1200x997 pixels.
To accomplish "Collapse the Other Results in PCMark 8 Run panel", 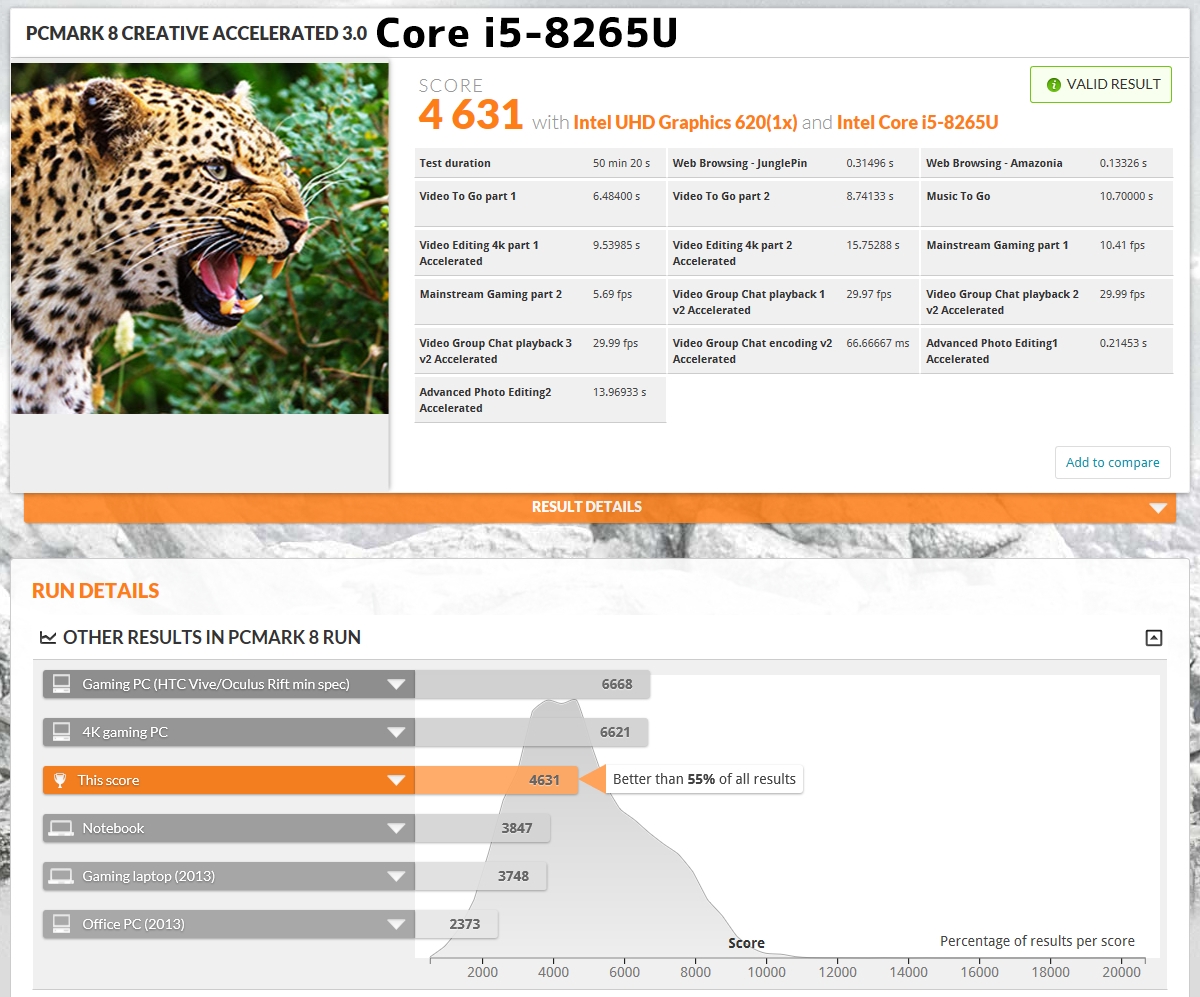I will [x=1154, y=638].
